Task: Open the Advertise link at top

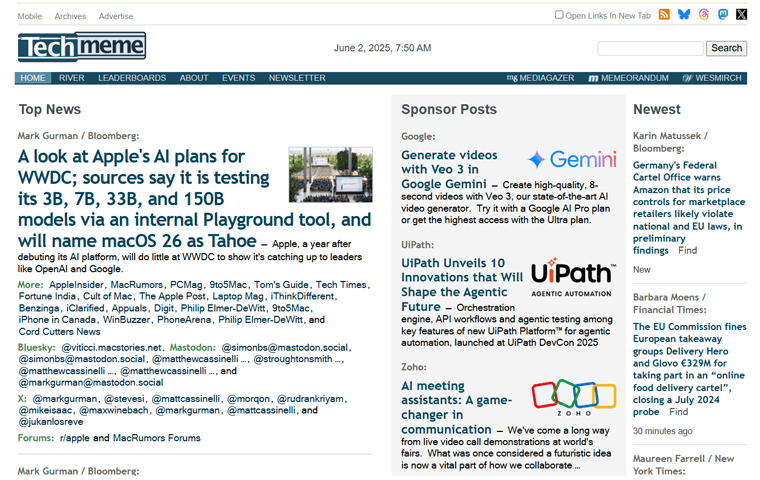Action: (116, 16)
